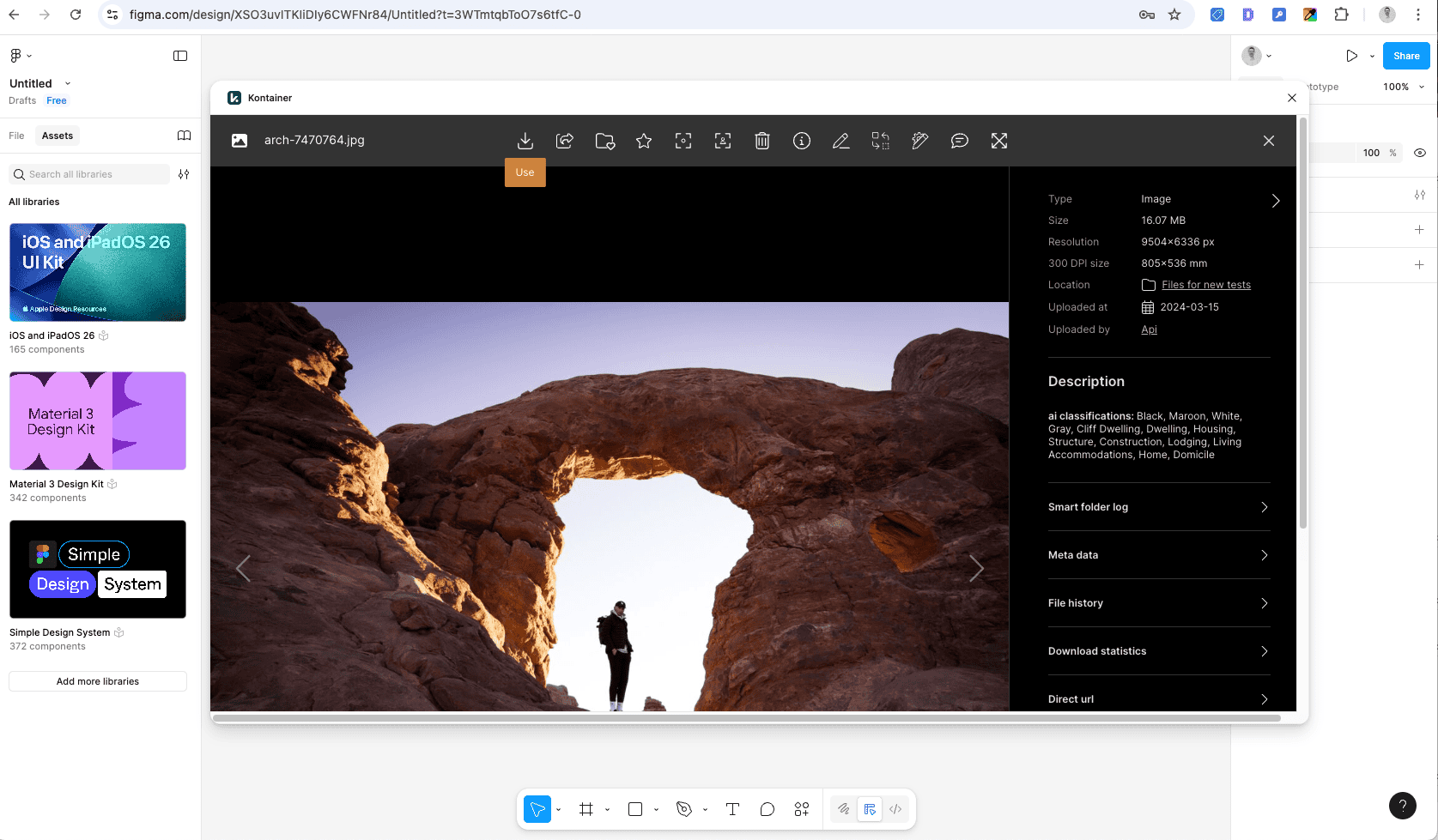Click the Search all libraries field

88,173
